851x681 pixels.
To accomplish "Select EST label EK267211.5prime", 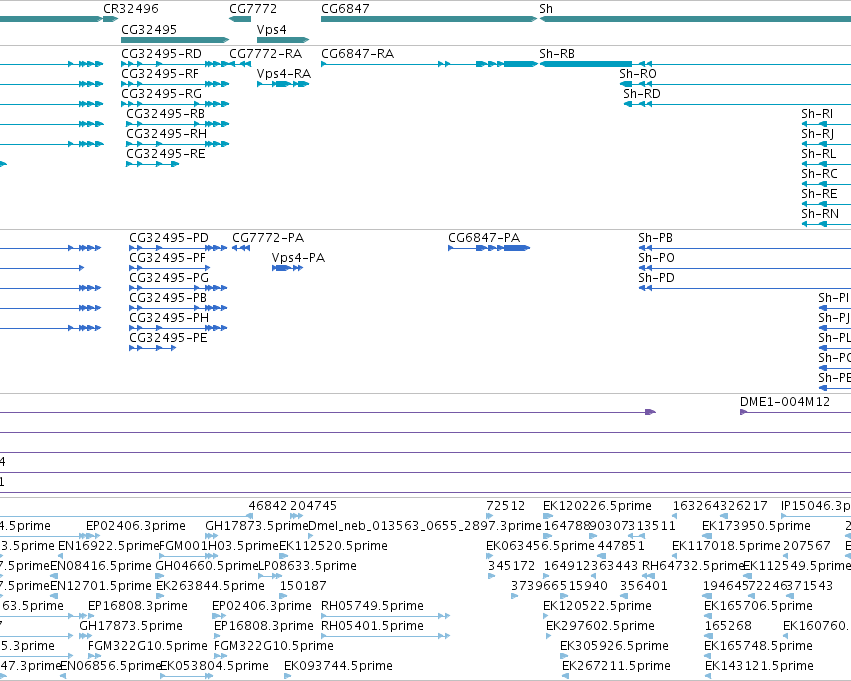I will pyautogui.click(x=617, y=666).
